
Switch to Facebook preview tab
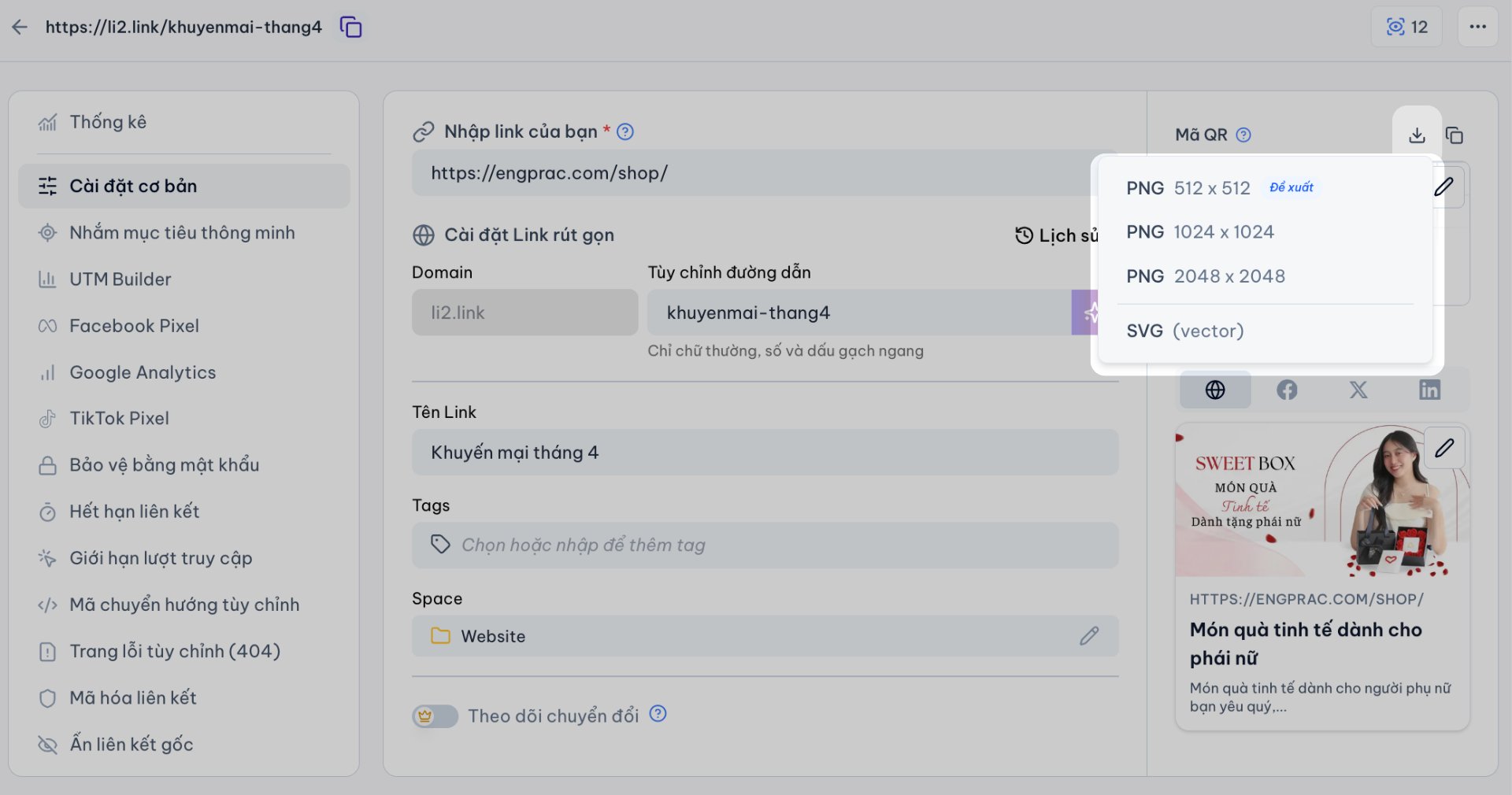1287,390
